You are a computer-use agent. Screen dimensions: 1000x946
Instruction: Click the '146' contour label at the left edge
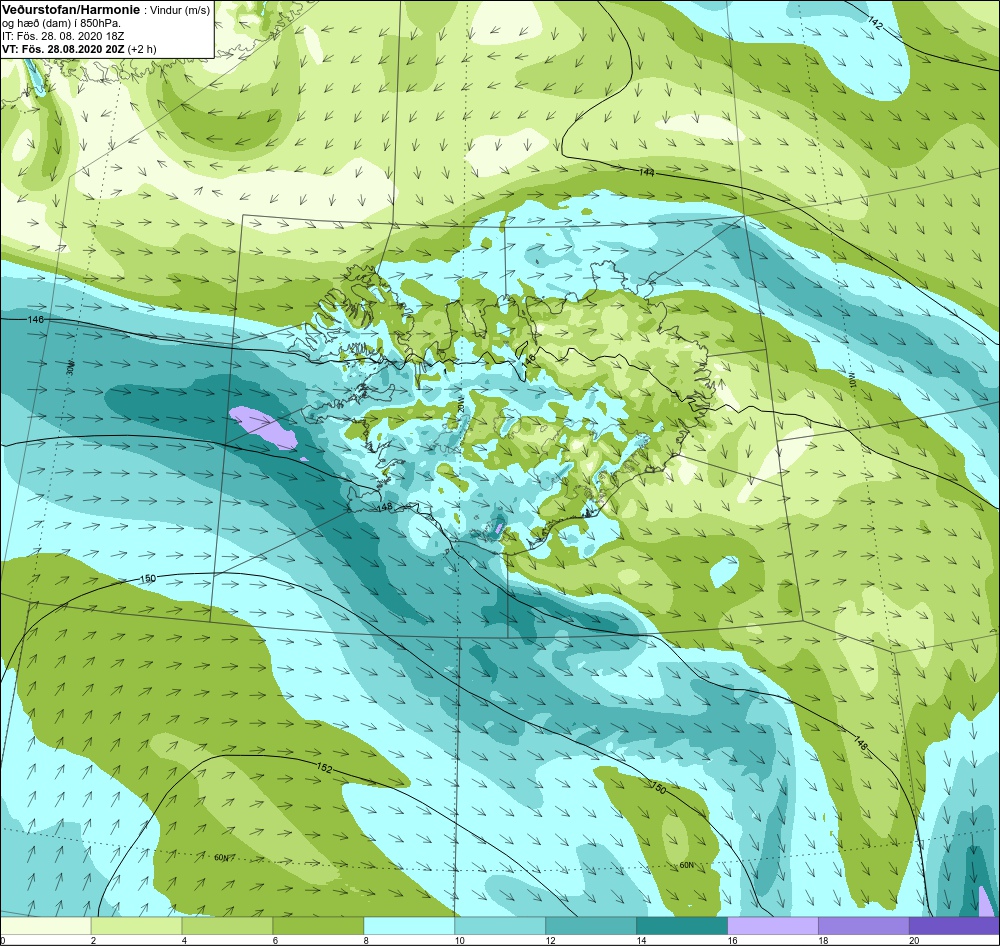coord(36,319)
